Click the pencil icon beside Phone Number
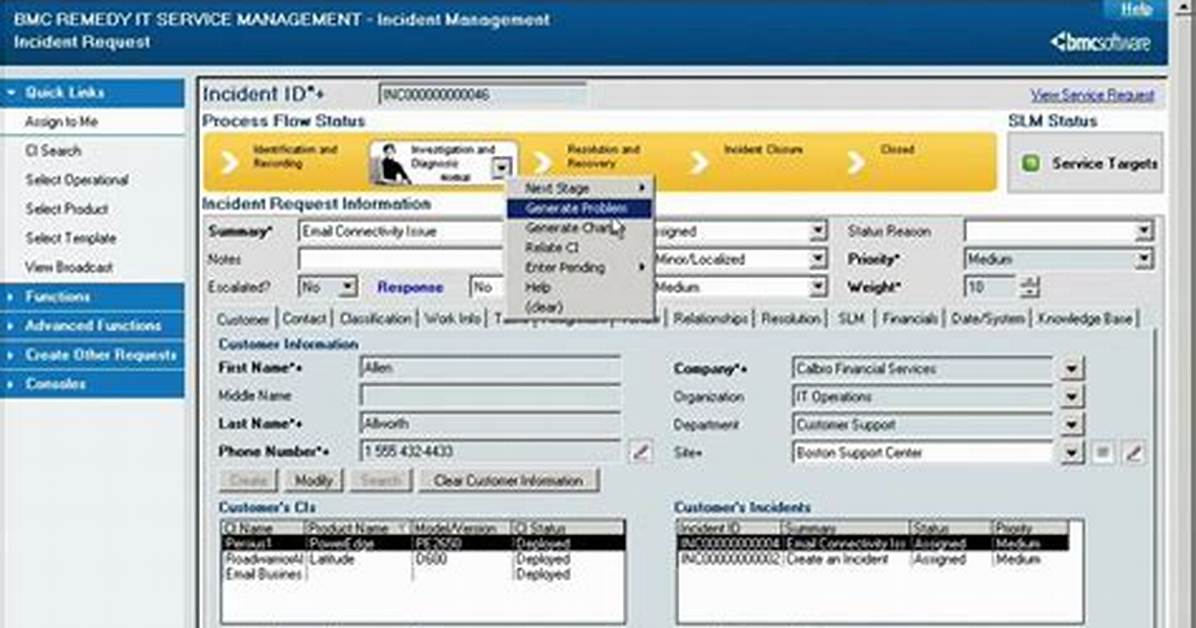Image resolution: width=1196 pixels, height=628 pixels. [x=641, y=452]
